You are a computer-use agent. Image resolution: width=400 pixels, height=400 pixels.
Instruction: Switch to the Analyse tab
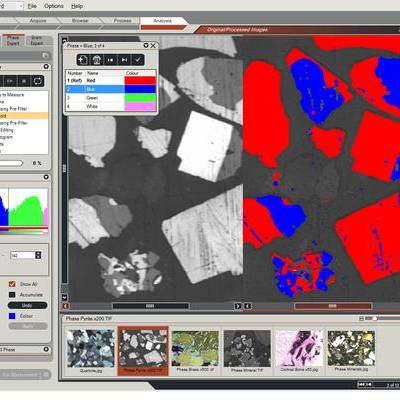pyautogui.click(x=162, y=21)
